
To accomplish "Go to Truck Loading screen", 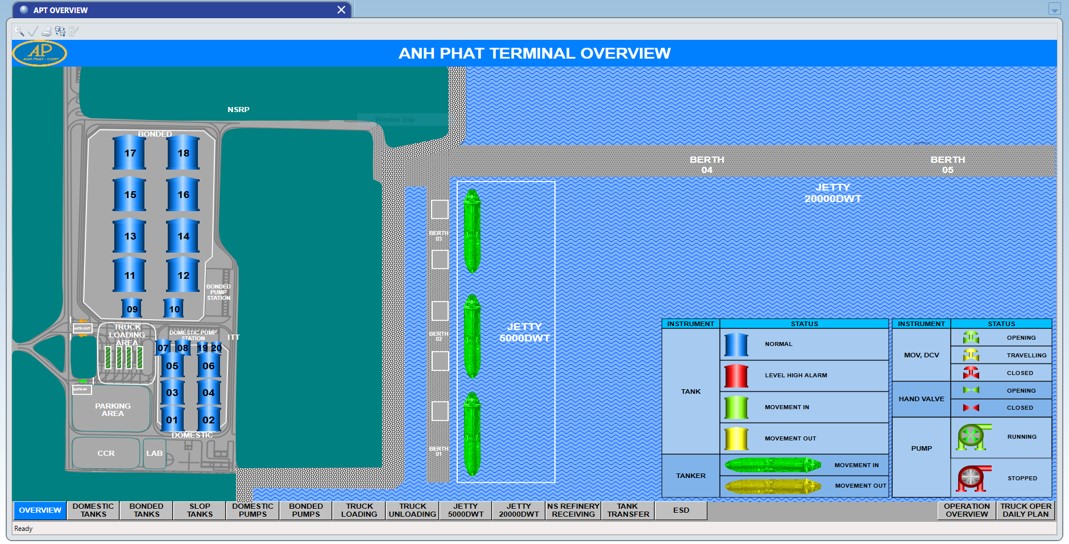I will [x=359, y=511].
